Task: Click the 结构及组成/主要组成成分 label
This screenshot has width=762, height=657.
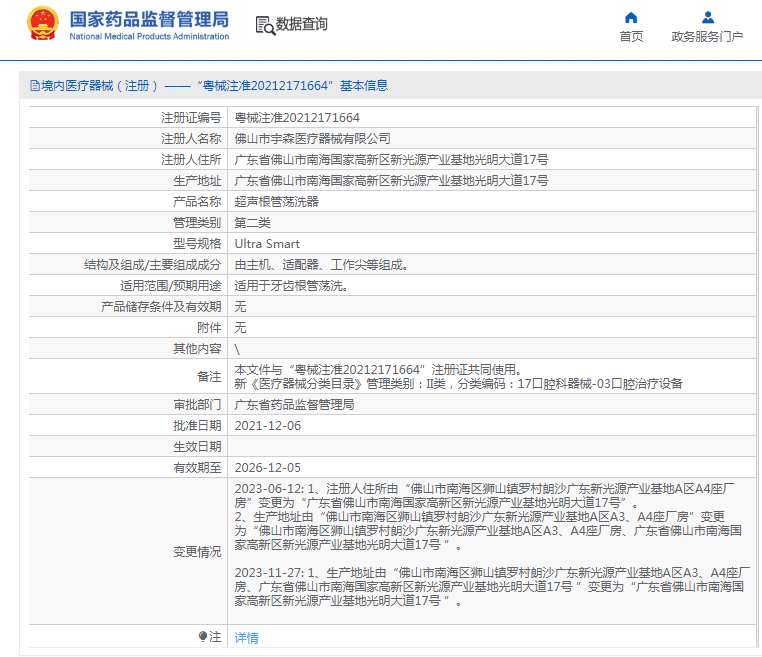Action: [x=153, y=264]
